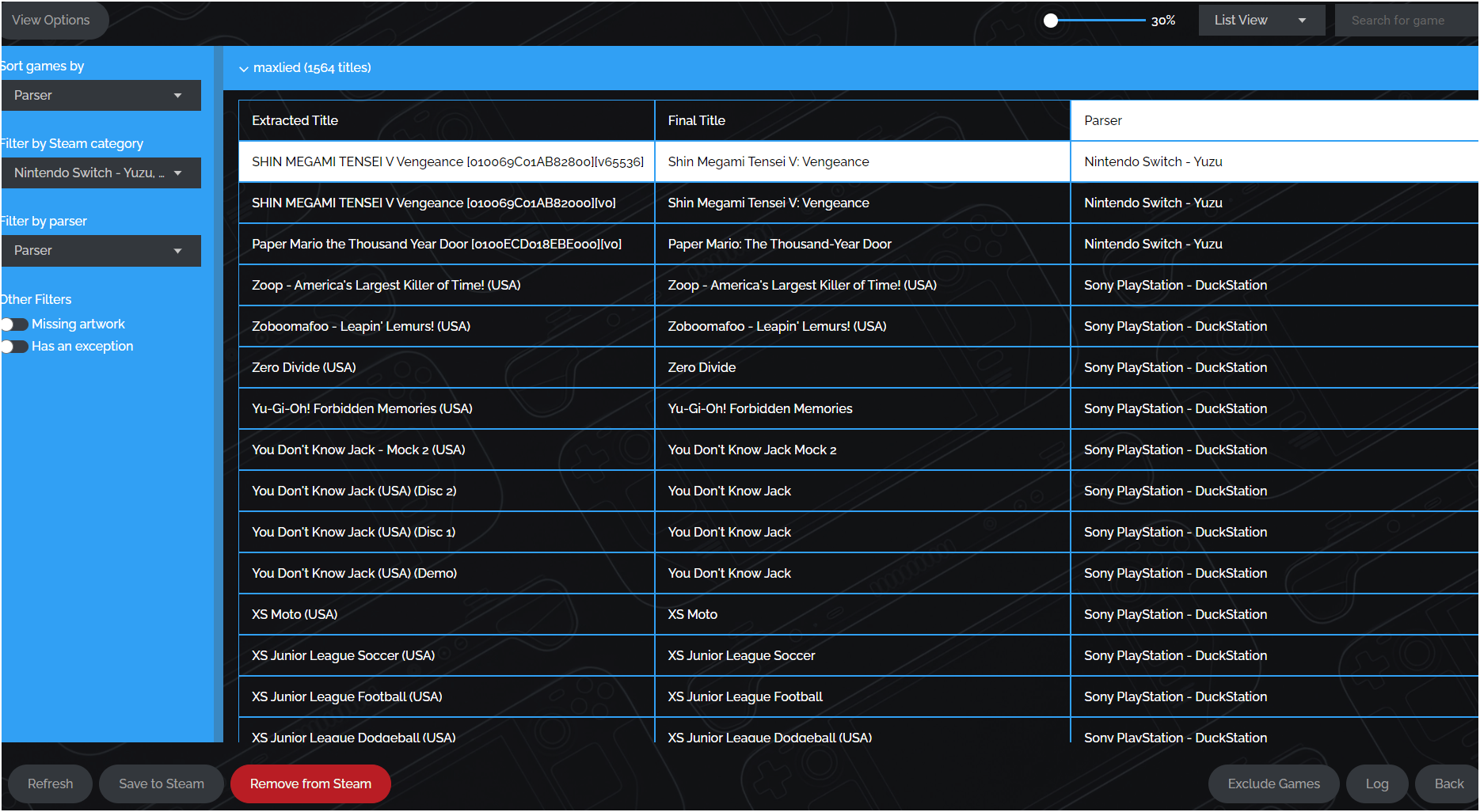
Task: Click the Search for game field
Action: coord(1406,20)
